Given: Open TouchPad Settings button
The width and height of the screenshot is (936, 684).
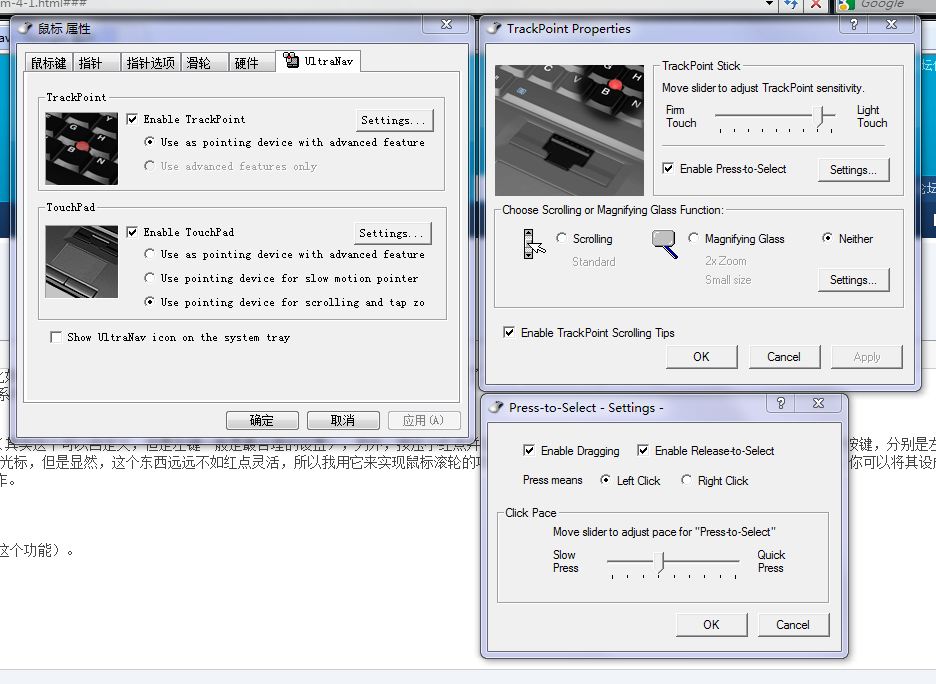Looking at the screenshot, I should 393,233.
